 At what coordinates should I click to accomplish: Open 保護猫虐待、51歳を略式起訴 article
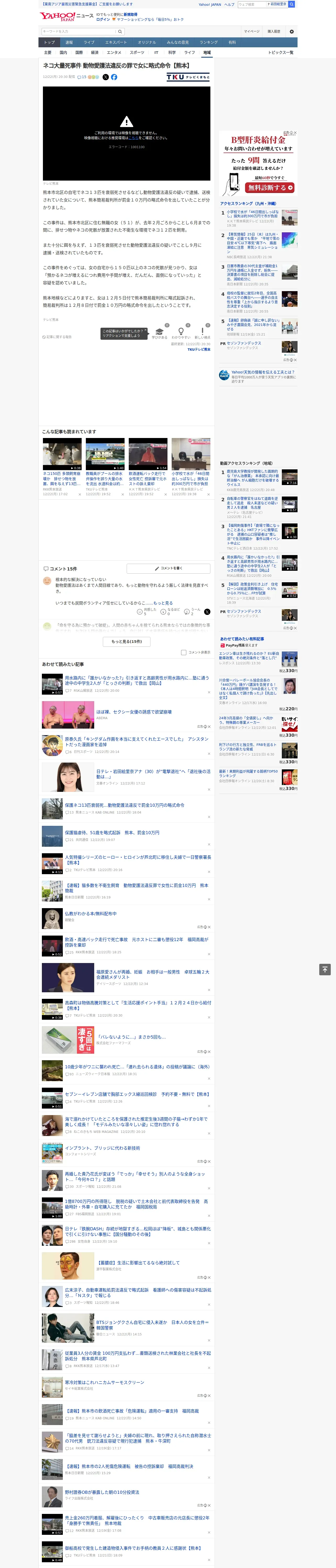click(112, 832)
